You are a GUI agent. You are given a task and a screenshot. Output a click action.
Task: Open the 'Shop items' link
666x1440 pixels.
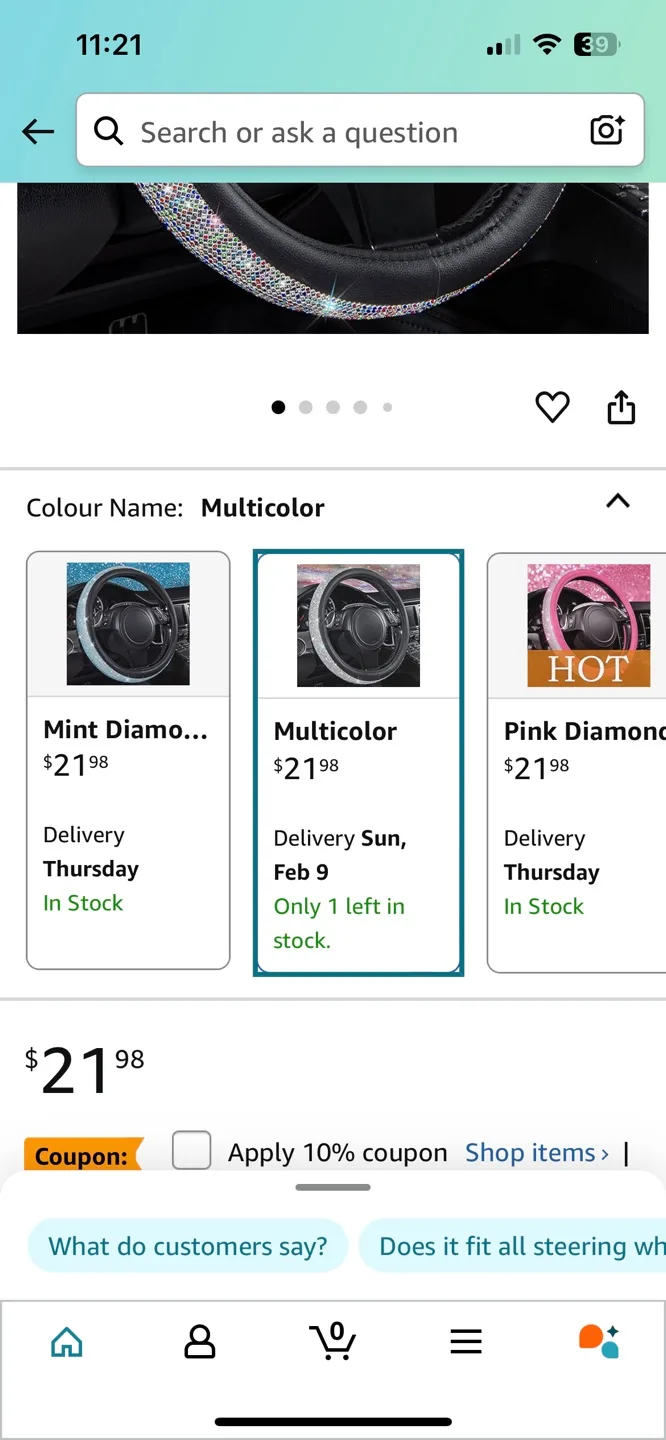click(x=536, y=1153)
